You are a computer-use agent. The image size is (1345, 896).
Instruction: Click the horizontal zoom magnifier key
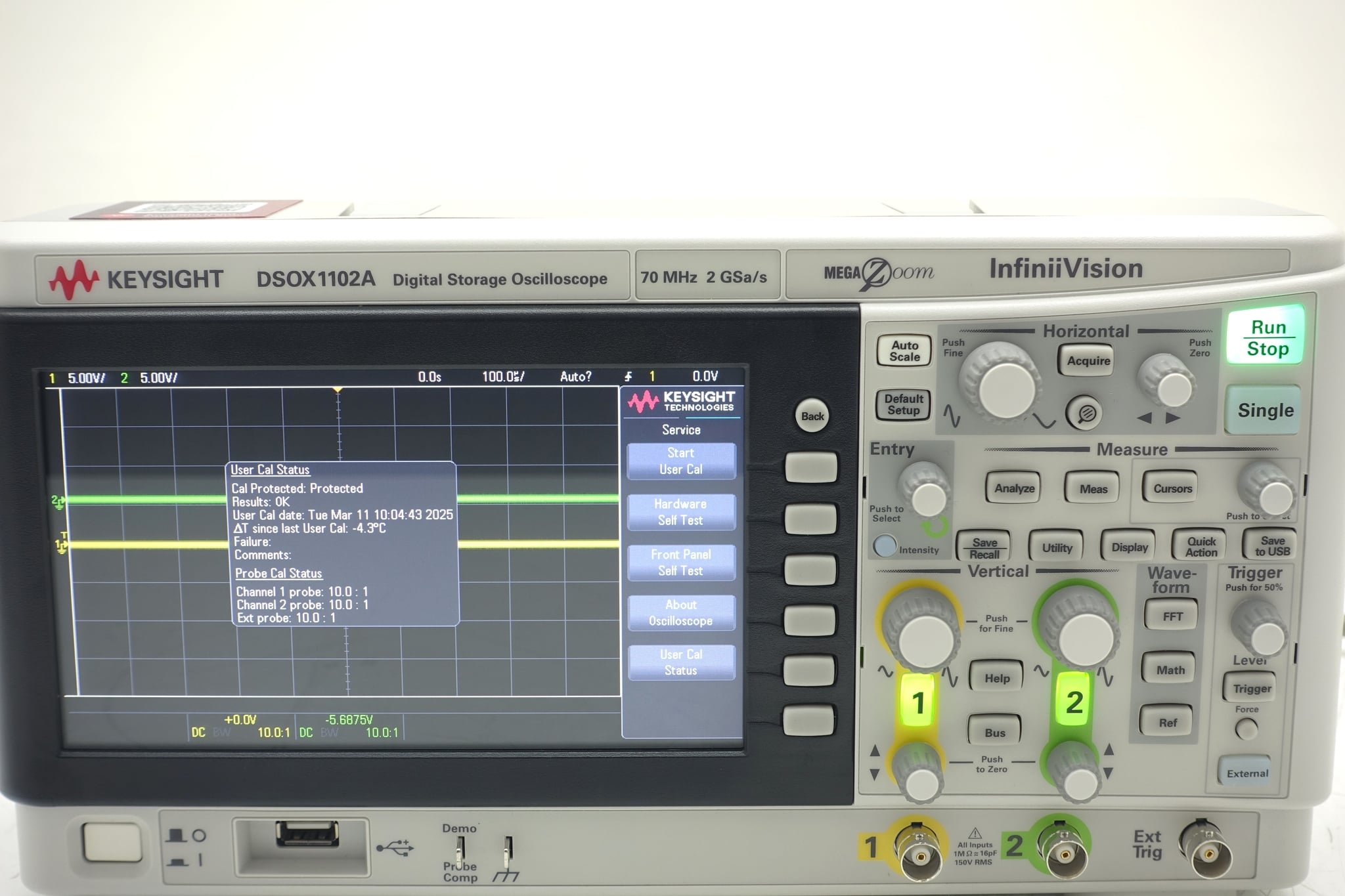click(1084, 414)
